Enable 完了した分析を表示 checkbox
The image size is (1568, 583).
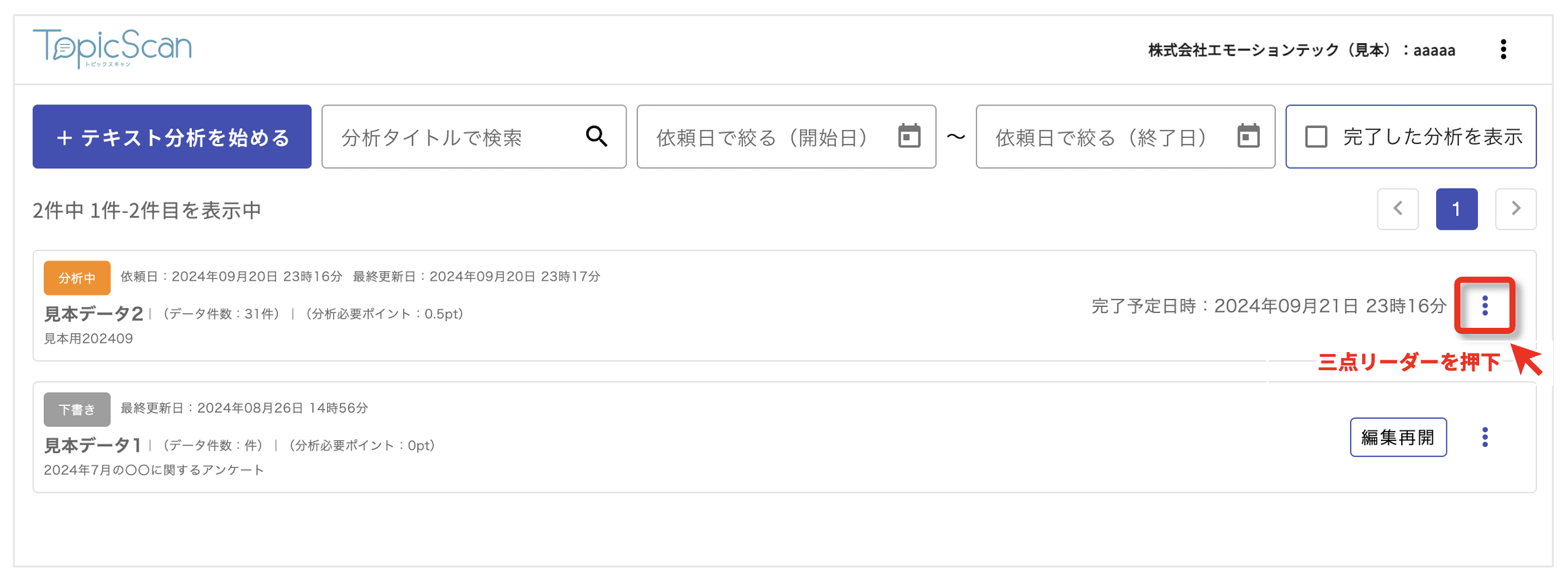point(1317,136)
